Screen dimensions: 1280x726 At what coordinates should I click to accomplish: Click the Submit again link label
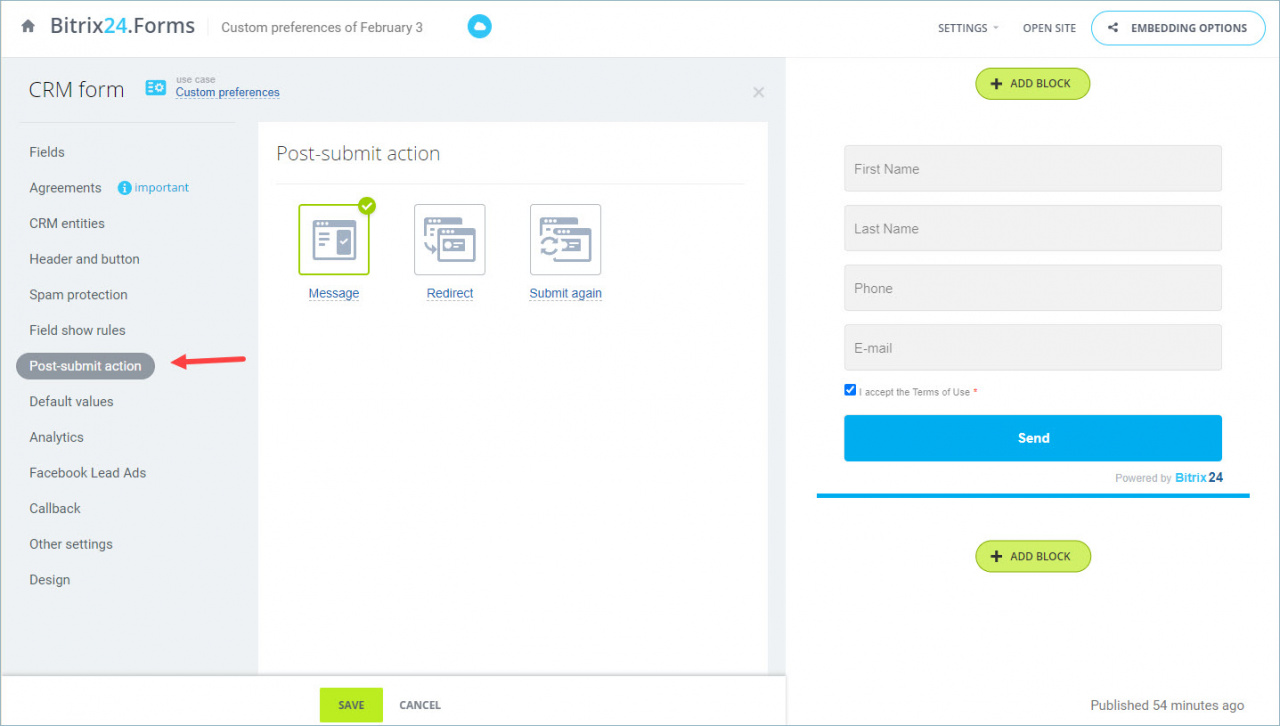pos(566,294)
